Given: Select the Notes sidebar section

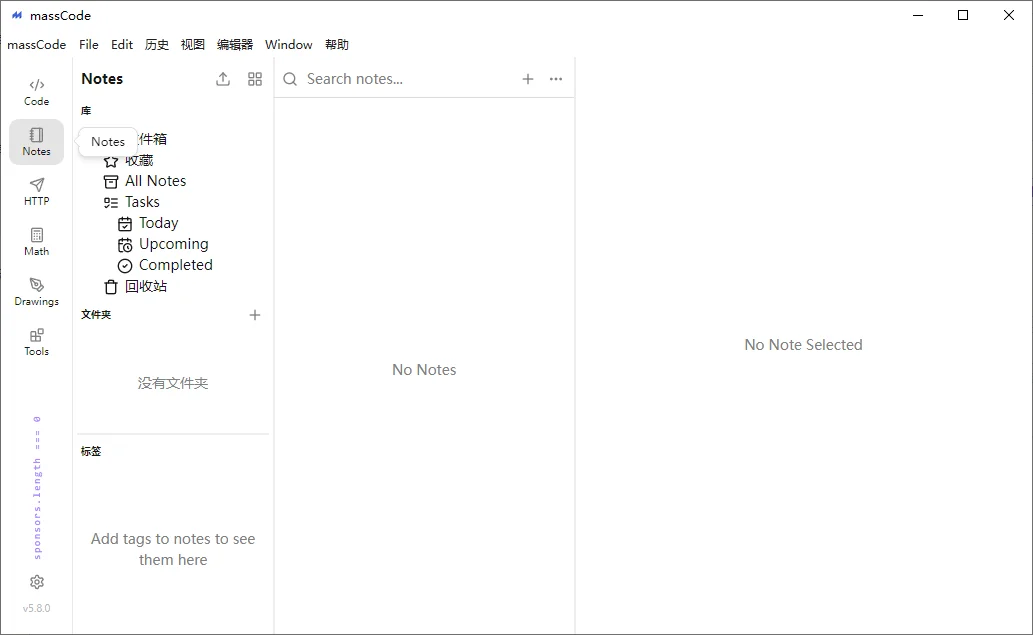Looking at the screenshot, I should coord(36,142).
